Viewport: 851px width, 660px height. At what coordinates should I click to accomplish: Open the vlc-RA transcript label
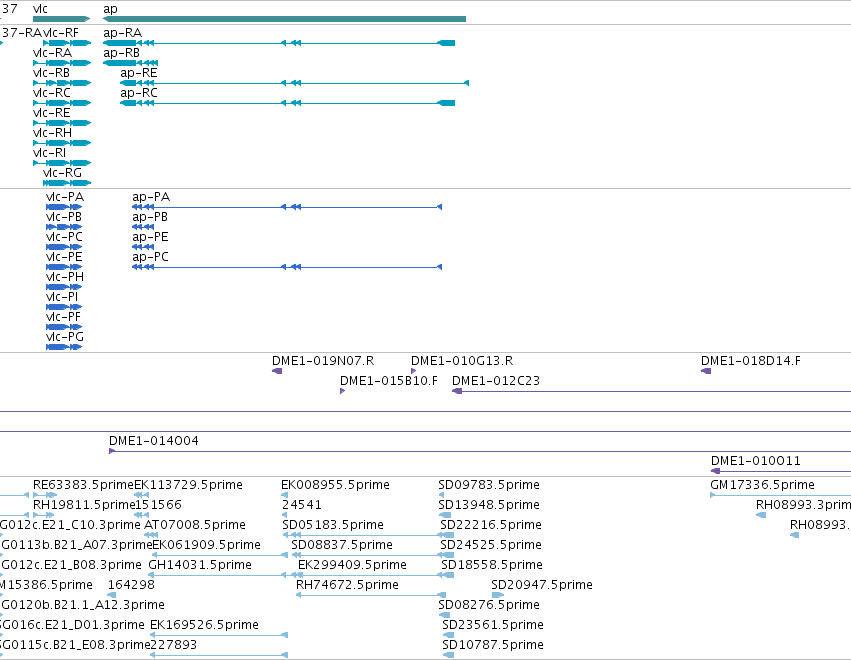point(52,53)
